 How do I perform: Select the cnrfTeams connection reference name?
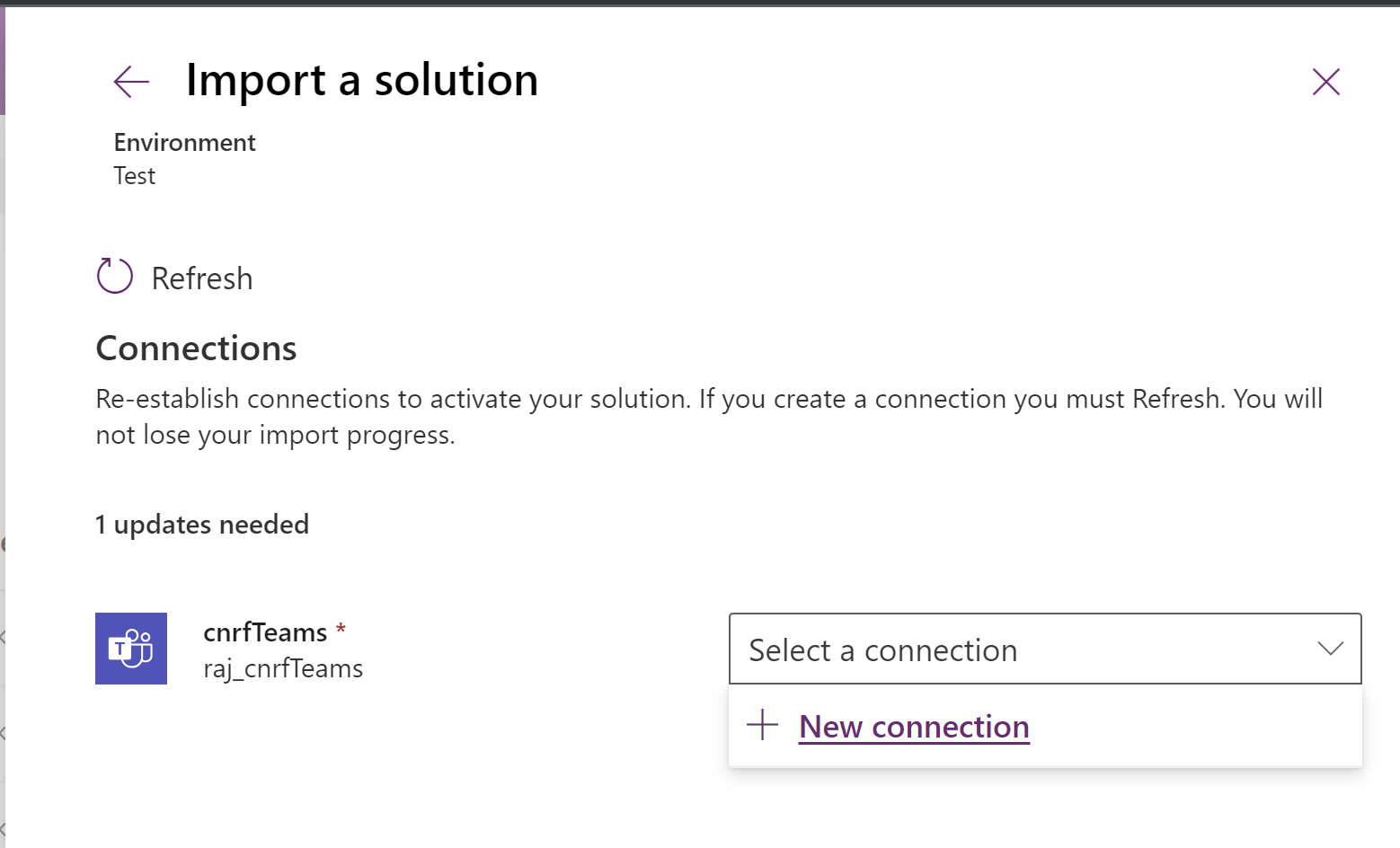[265, 632]
